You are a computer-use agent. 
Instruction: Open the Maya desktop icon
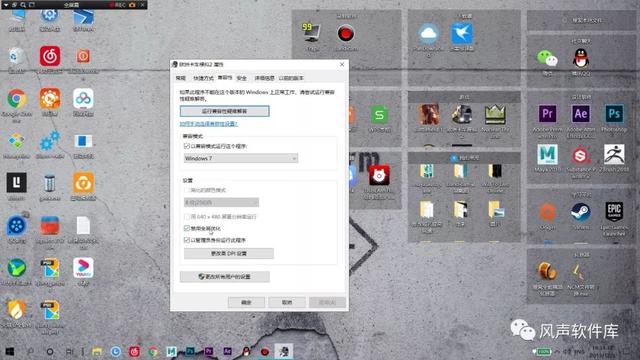[x=547, y=155]
